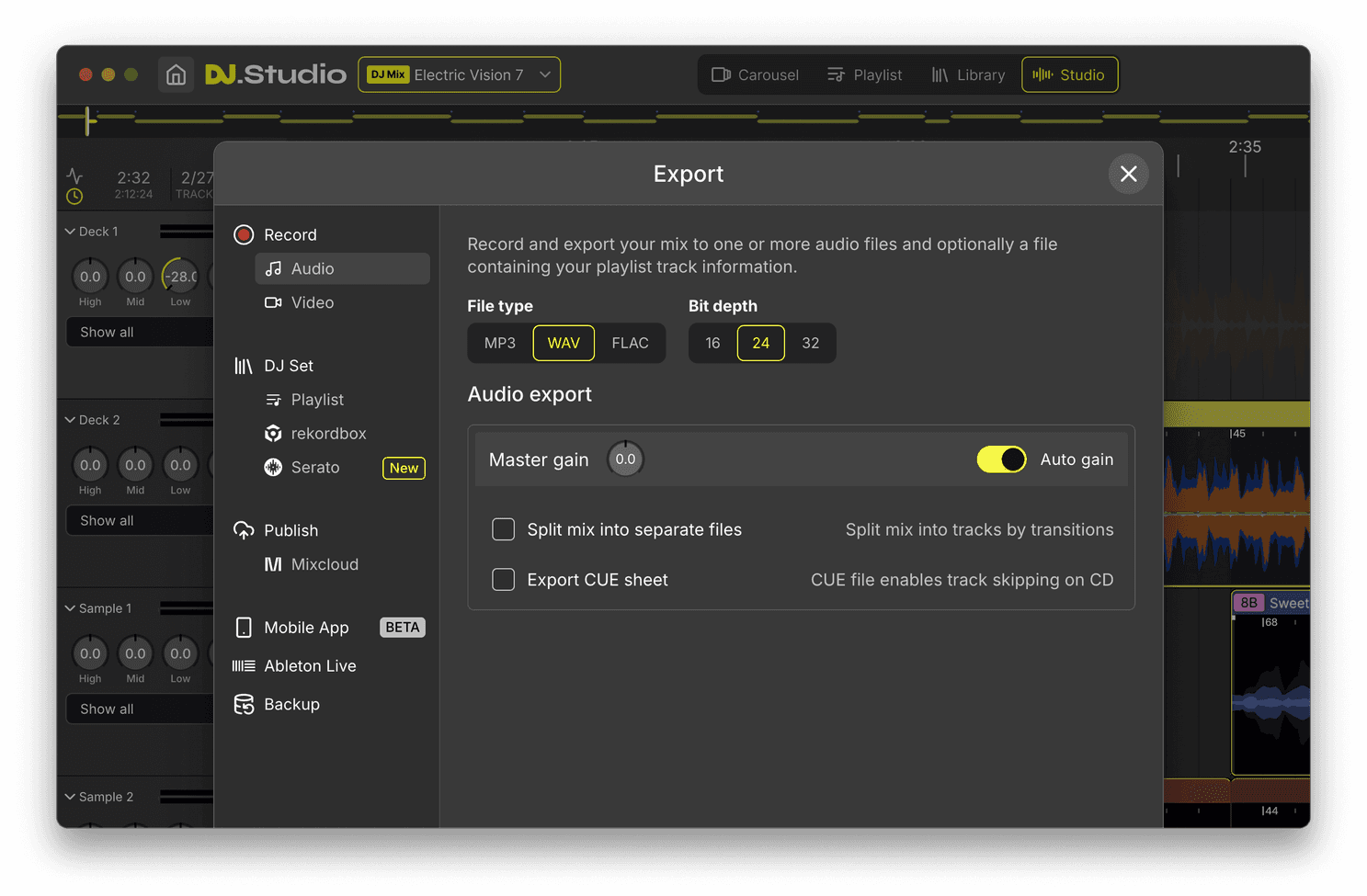Open the Electric Vision 7 mix dropdown

click(x=459, y=74)
